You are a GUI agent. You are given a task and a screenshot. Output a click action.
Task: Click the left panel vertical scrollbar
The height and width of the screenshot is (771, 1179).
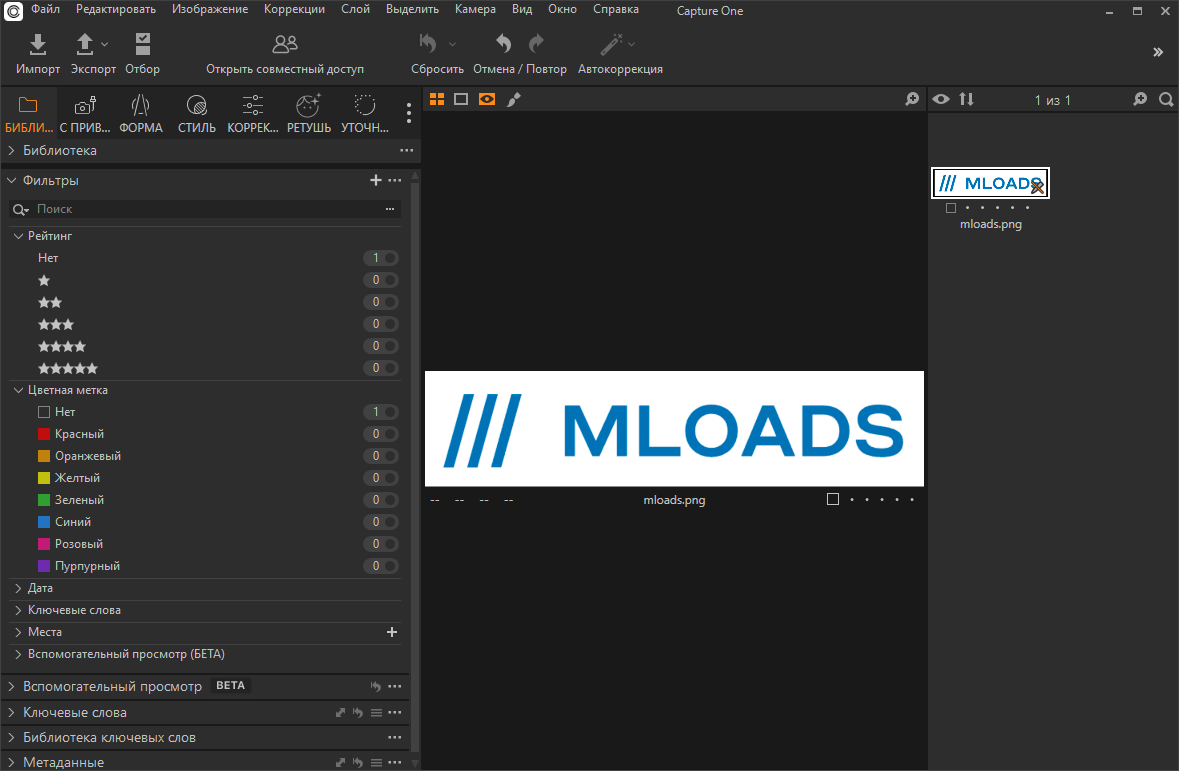click(415, 466)
